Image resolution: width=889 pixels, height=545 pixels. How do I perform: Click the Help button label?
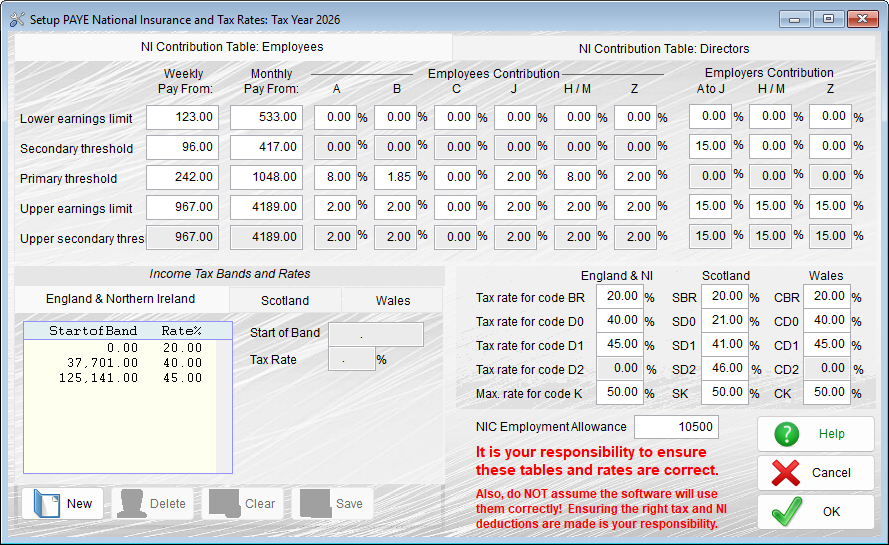coord(831,434)
